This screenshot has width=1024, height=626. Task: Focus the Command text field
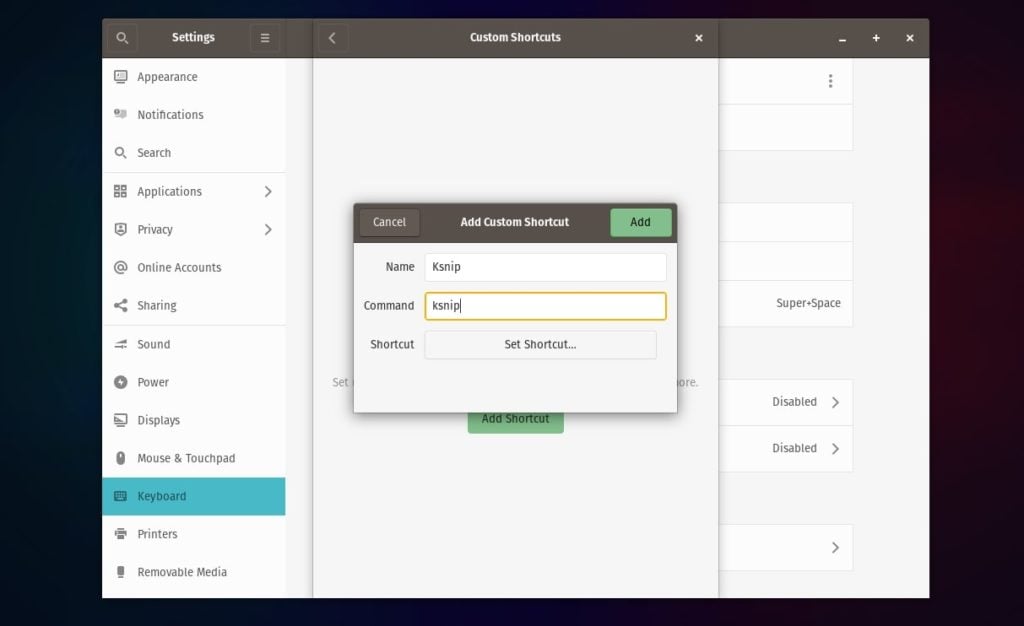coord(545,306)
